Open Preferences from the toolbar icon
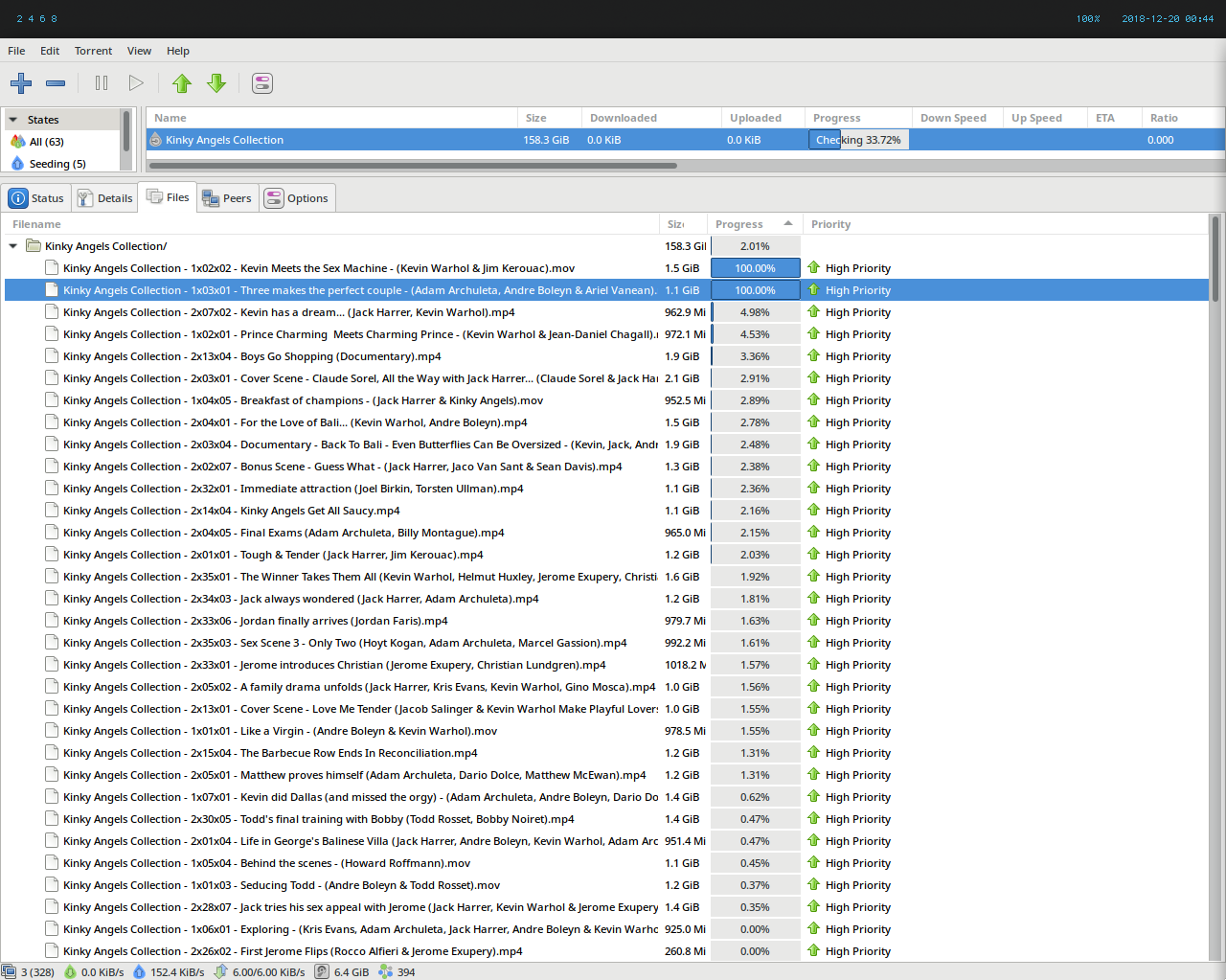The width and height of the screenshot is (1226, 980). coord(262,83)
